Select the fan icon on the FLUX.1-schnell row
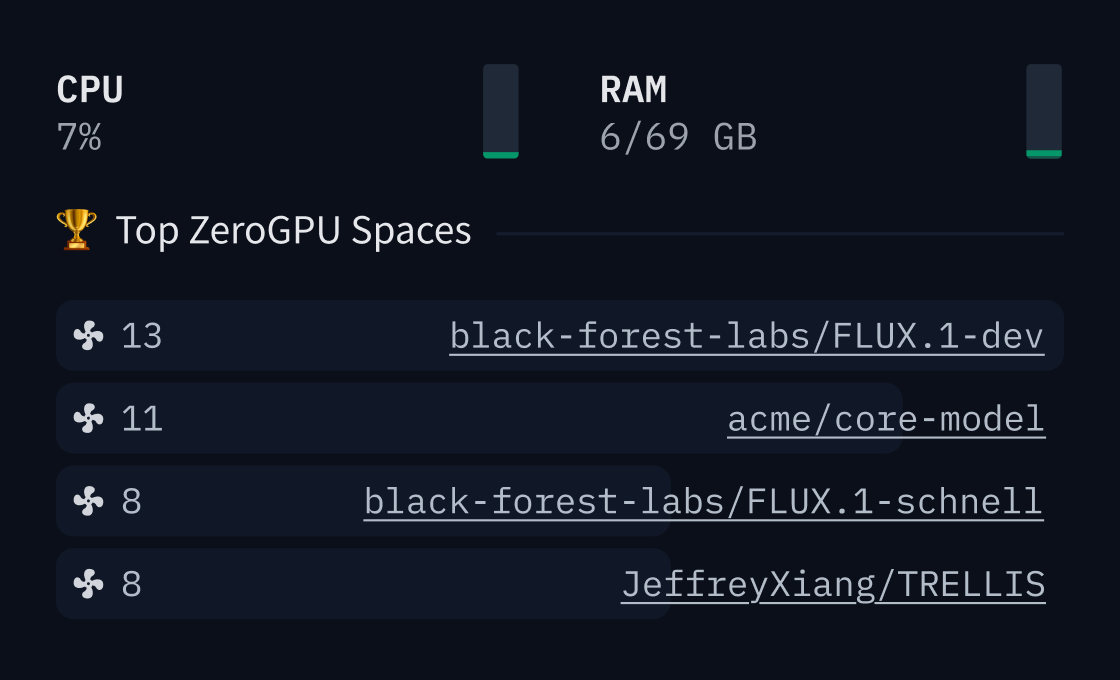Viewport: 1120px width, 680px height. coord(88,501)
